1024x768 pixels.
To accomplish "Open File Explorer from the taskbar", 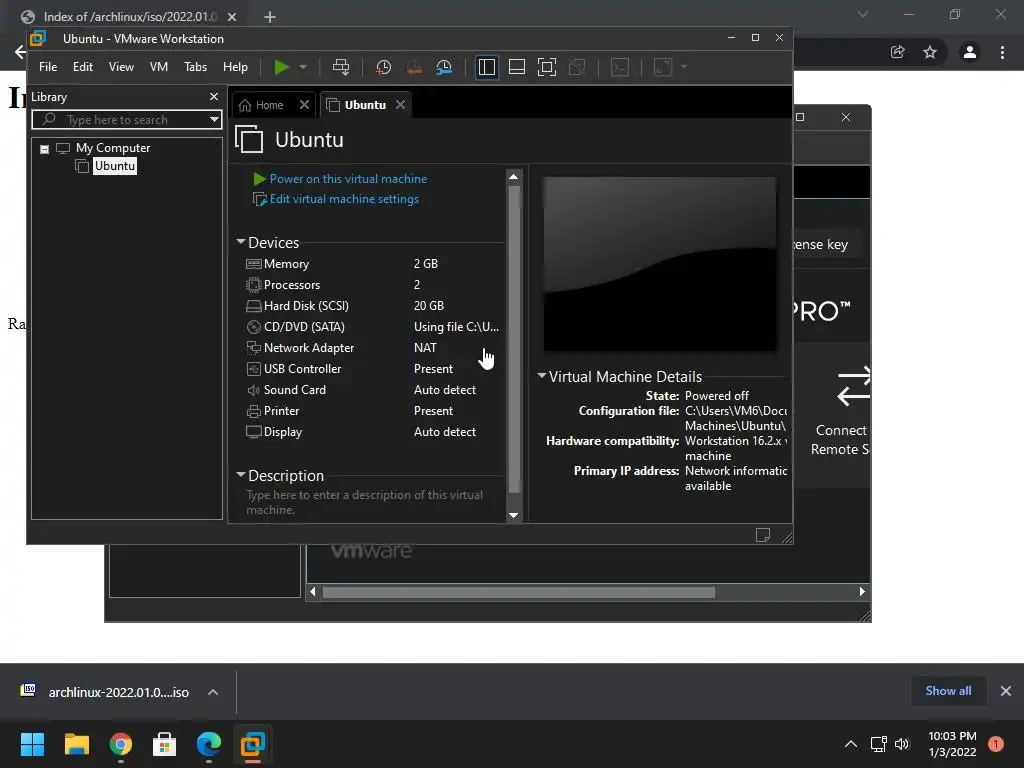I will pos(76,744).
